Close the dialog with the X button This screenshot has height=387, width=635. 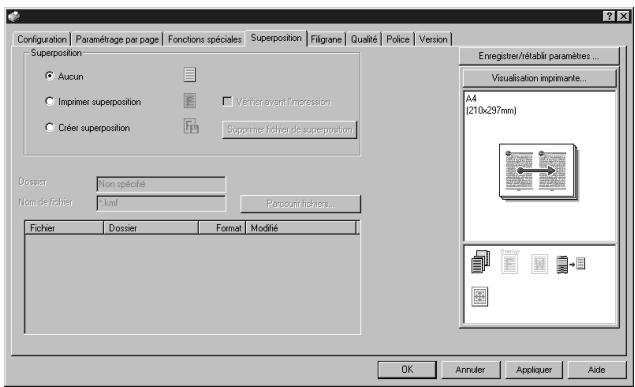pyautogui.click(x=624, y=16)
